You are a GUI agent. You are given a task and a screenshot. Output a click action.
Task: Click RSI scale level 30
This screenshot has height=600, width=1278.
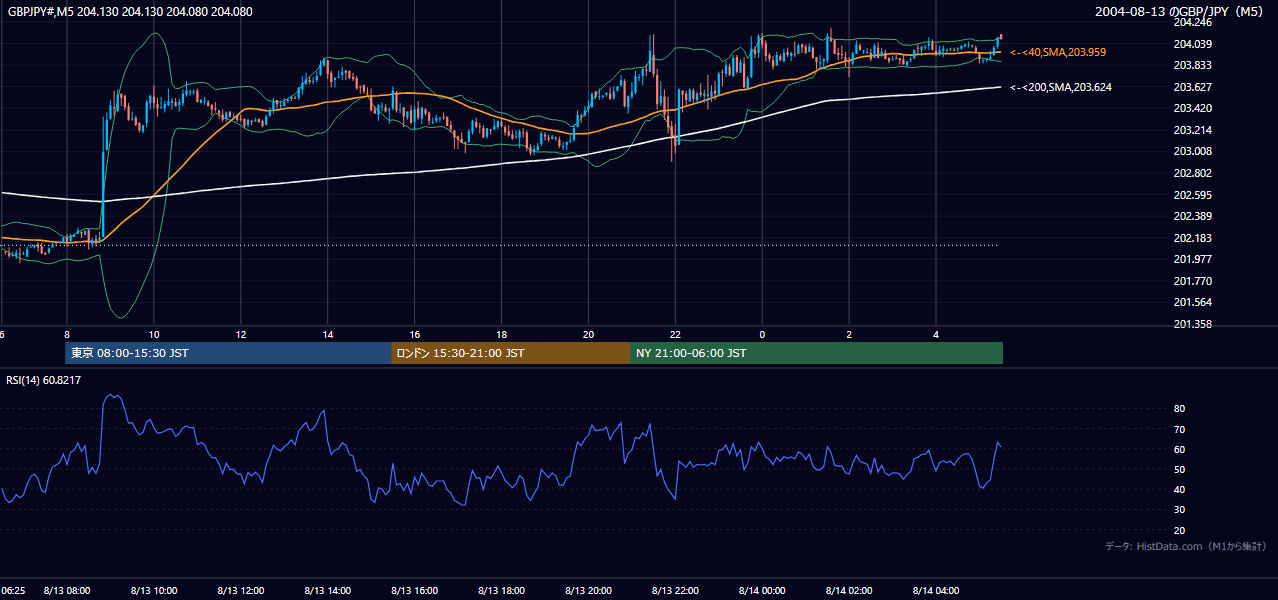click(1179, 510)
